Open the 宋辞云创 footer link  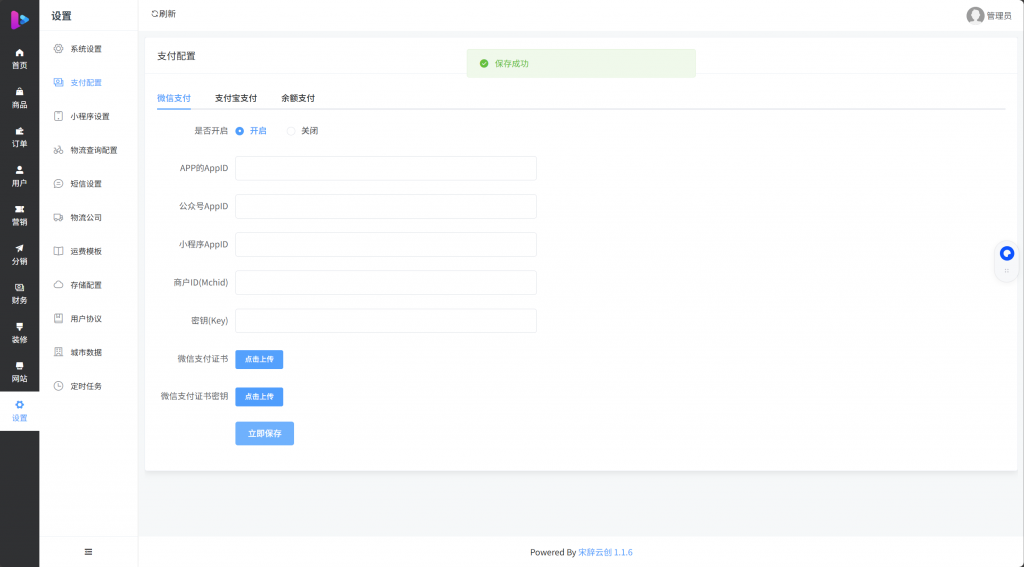click(595, 552)
